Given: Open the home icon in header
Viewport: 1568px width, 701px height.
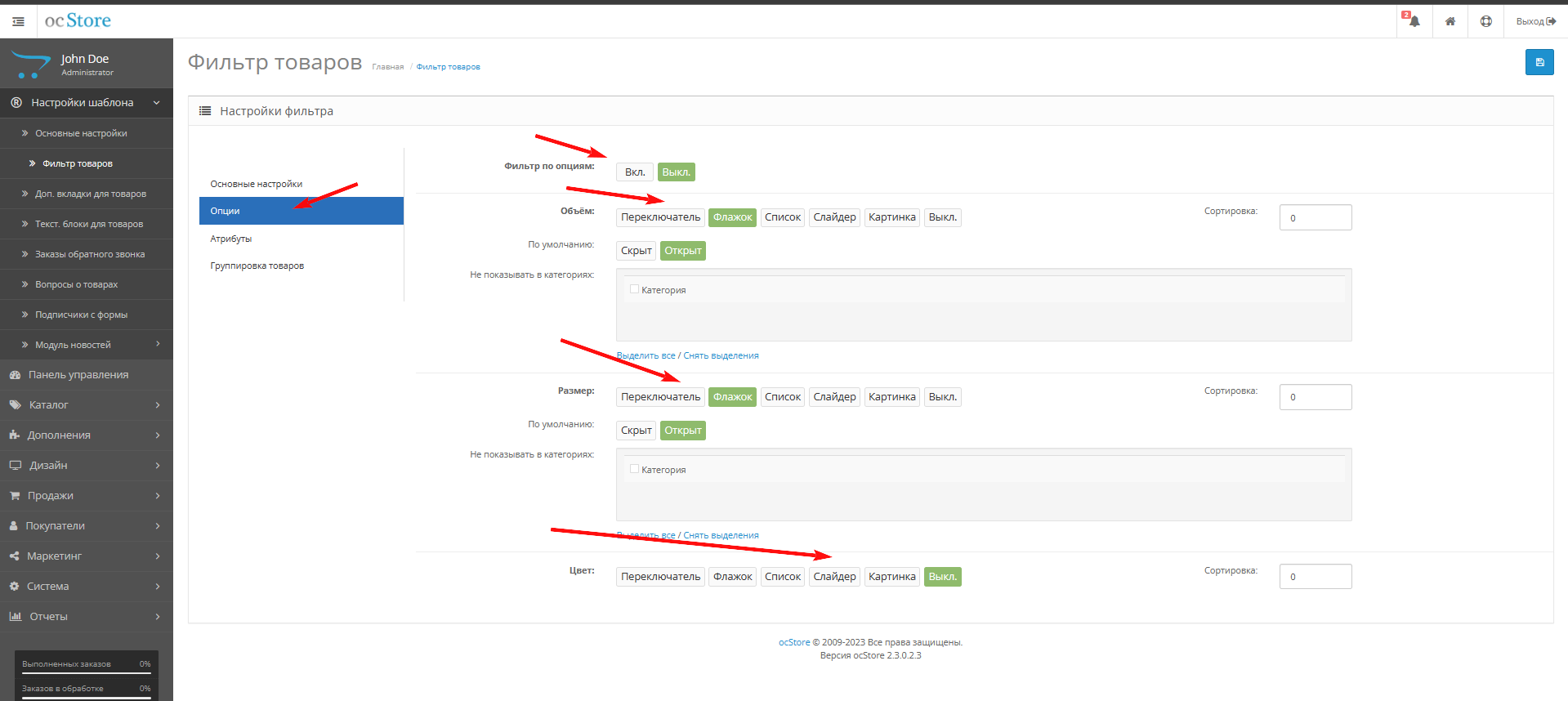Looking at the screenshot, I should tap(1450, 21).
